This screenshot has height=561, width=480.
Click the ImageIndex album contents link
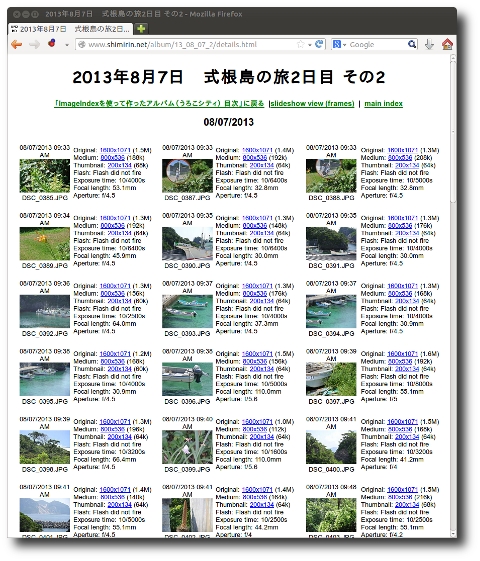[159, 104]
